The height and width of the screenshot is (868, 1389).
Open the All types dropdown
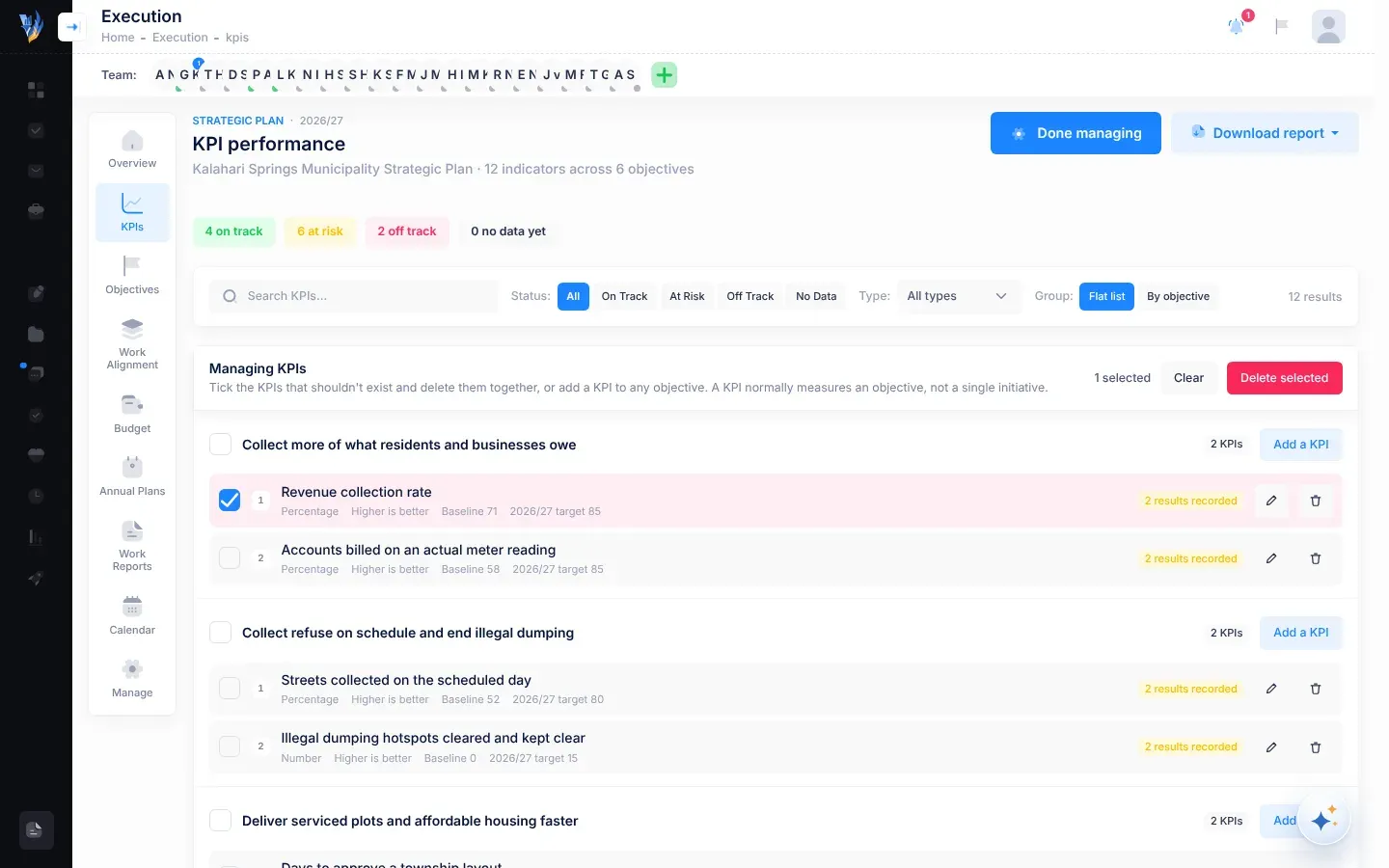[957, 296]
